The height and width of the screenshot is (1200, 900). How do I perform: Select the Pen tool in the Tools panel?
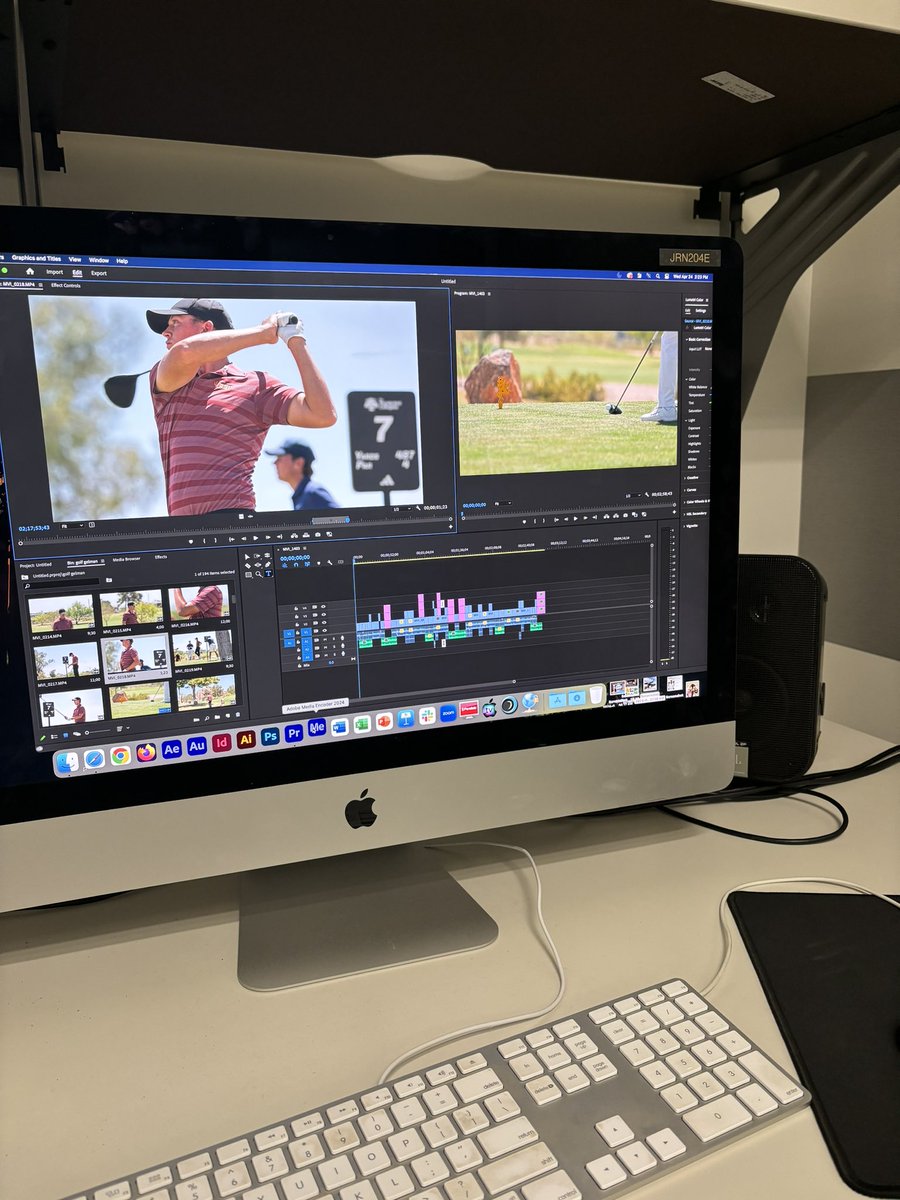267,565
